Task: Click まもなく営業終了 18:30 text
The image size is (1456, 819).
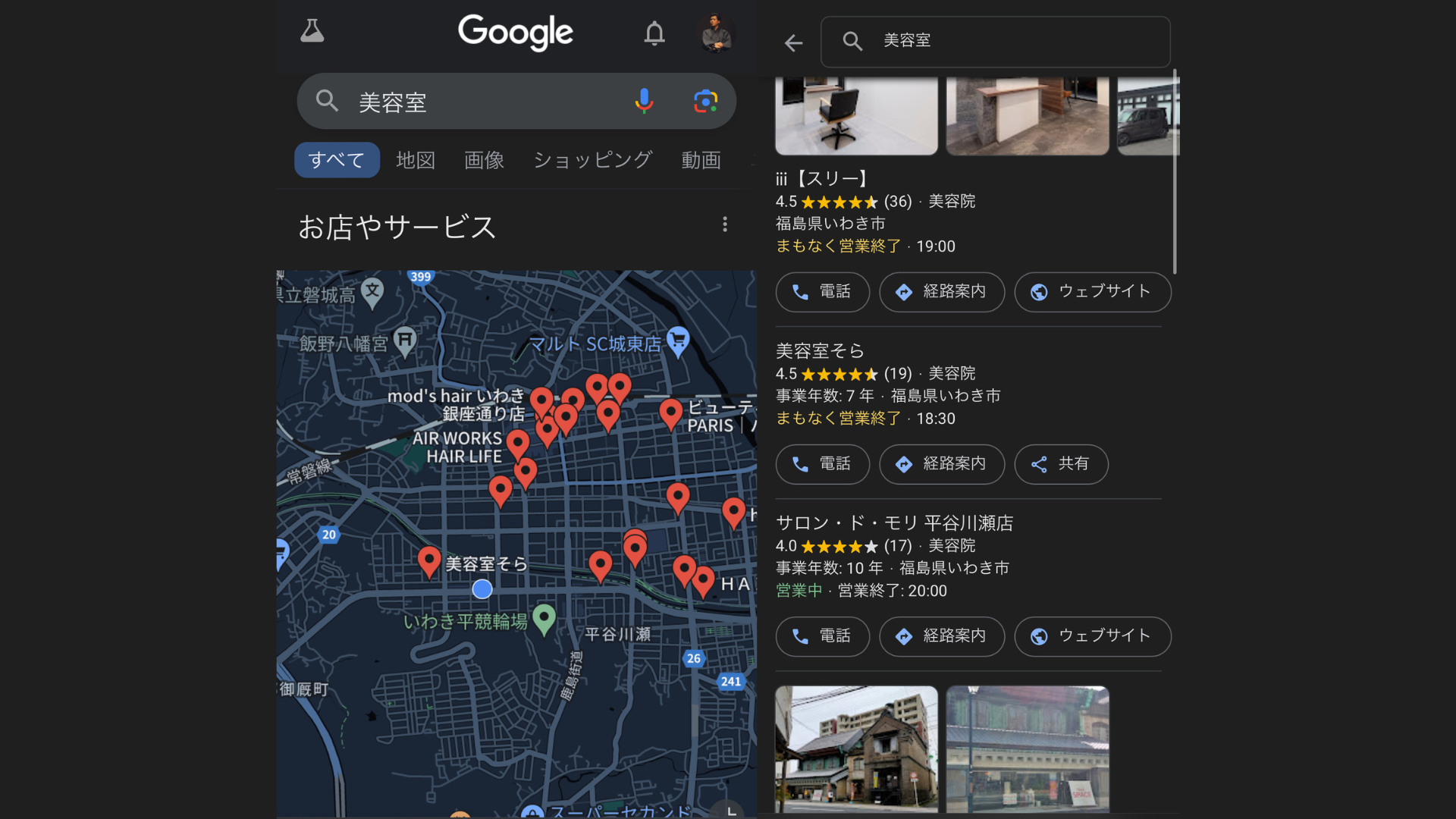Action: [865, 419]
